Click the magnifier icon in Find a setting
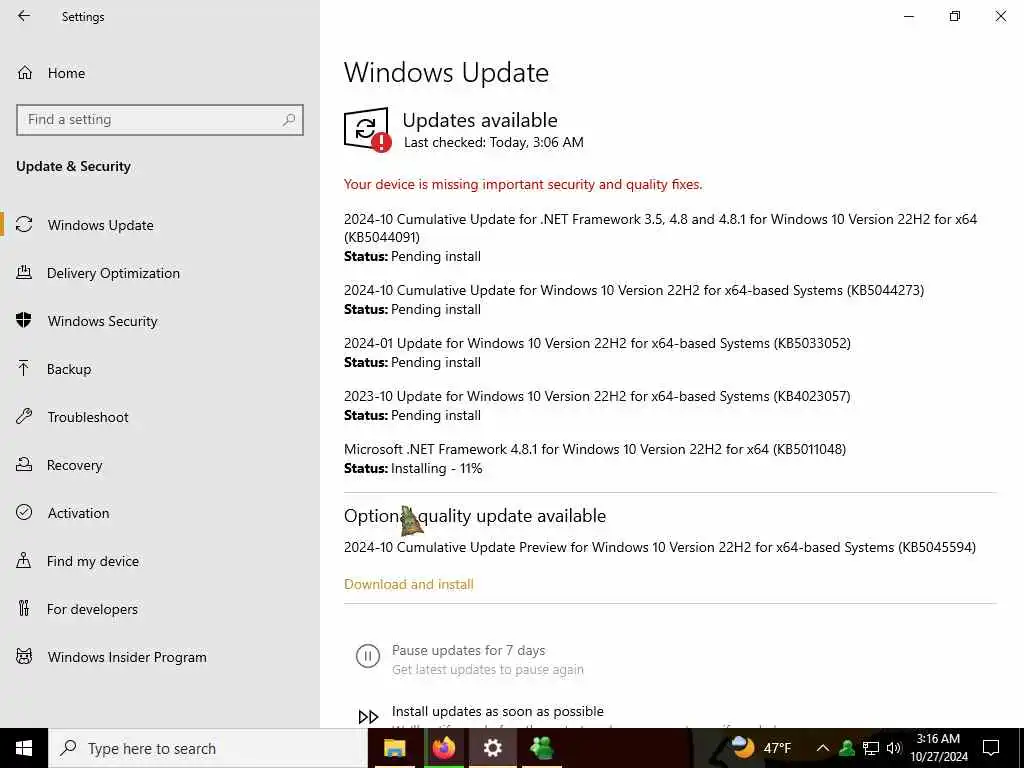 (x=289, y=120)
